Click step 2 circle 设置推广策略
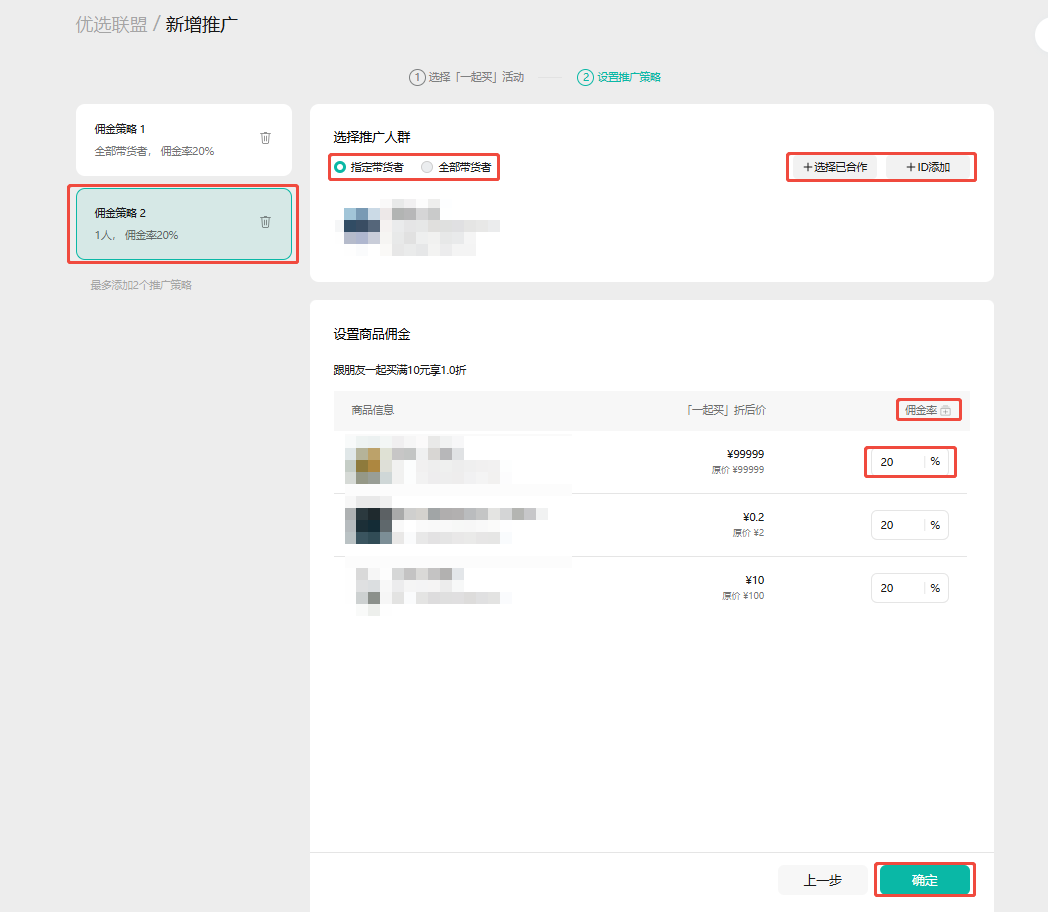The width and height of the screenshot is (1048, 912). (x=585, y=77)
